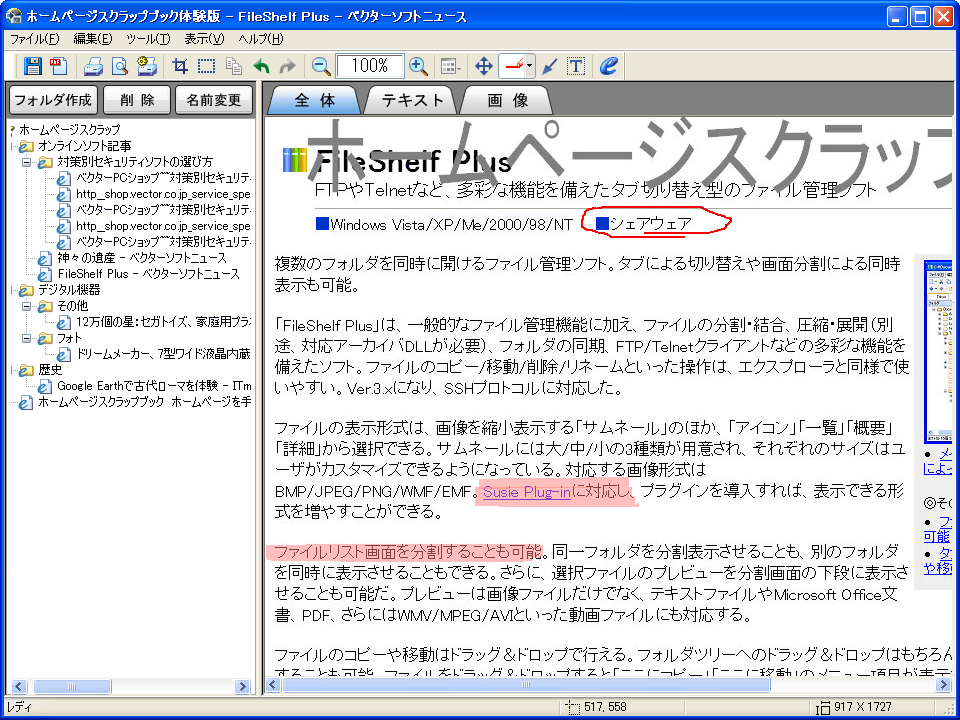Collapse the その他 folder node

pyautogui.click(x=26, y=306)
